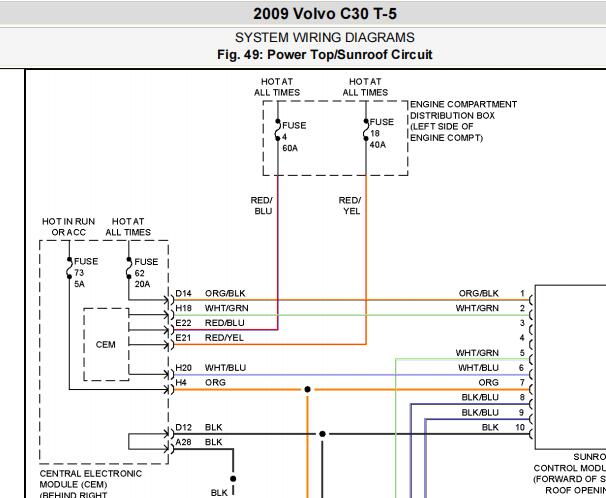Click 'HOT AT ALL TIMES' above Fuse 18
This screenshot has height=498, width=606.
tap(365, 87)
